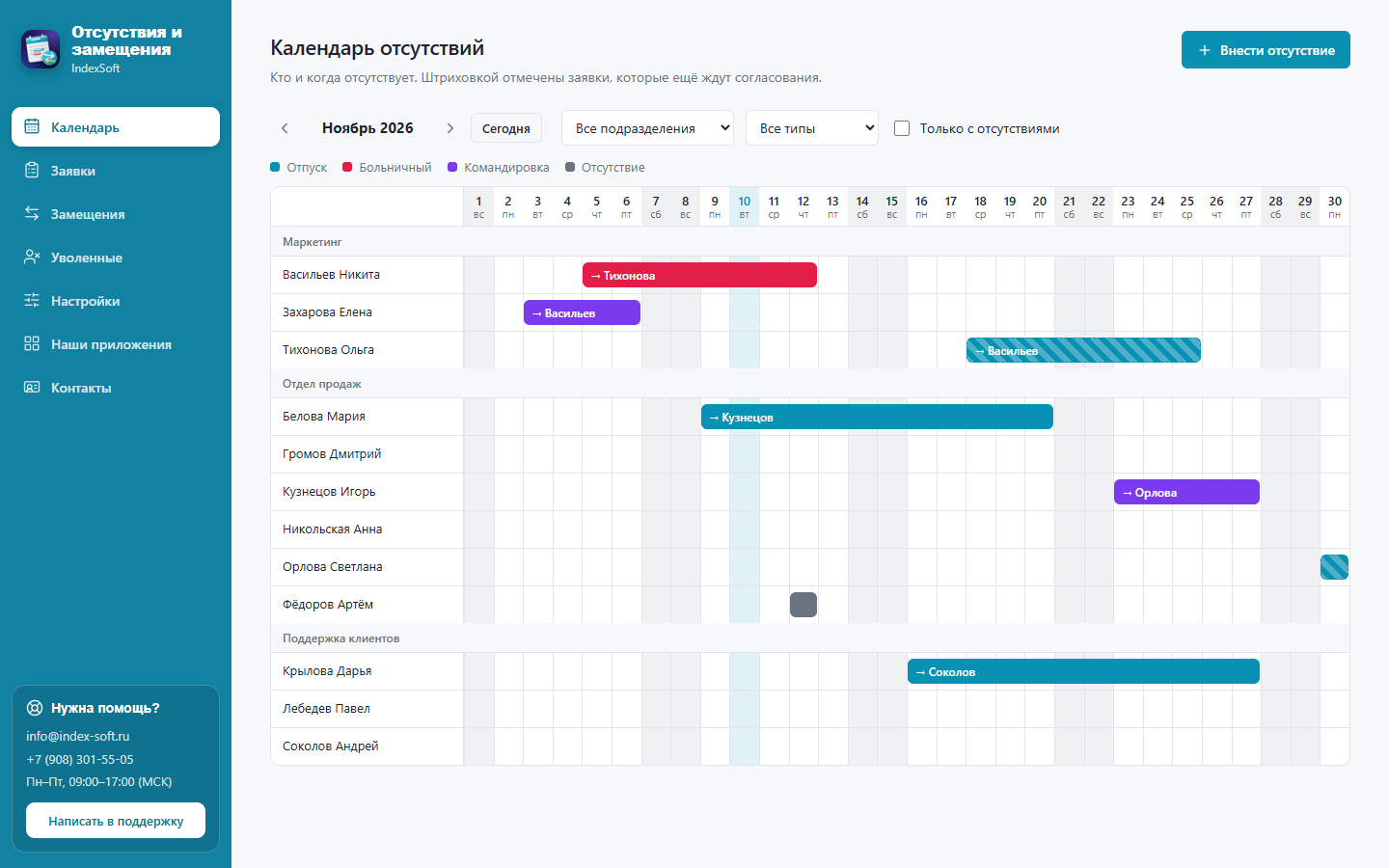The height and width of the screenshot is (868, 1389).
Task: Open the Все подразделения dropdown
Action: click(x=647, y=128)
